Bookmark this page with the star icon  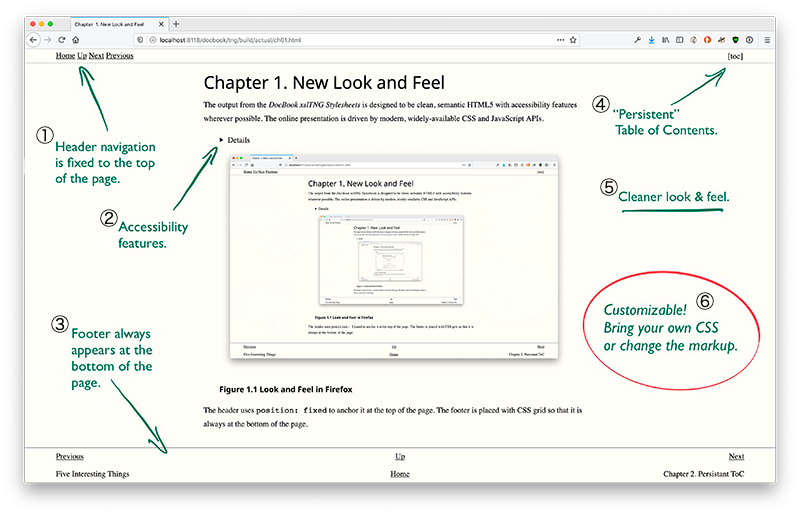(573, 40)
